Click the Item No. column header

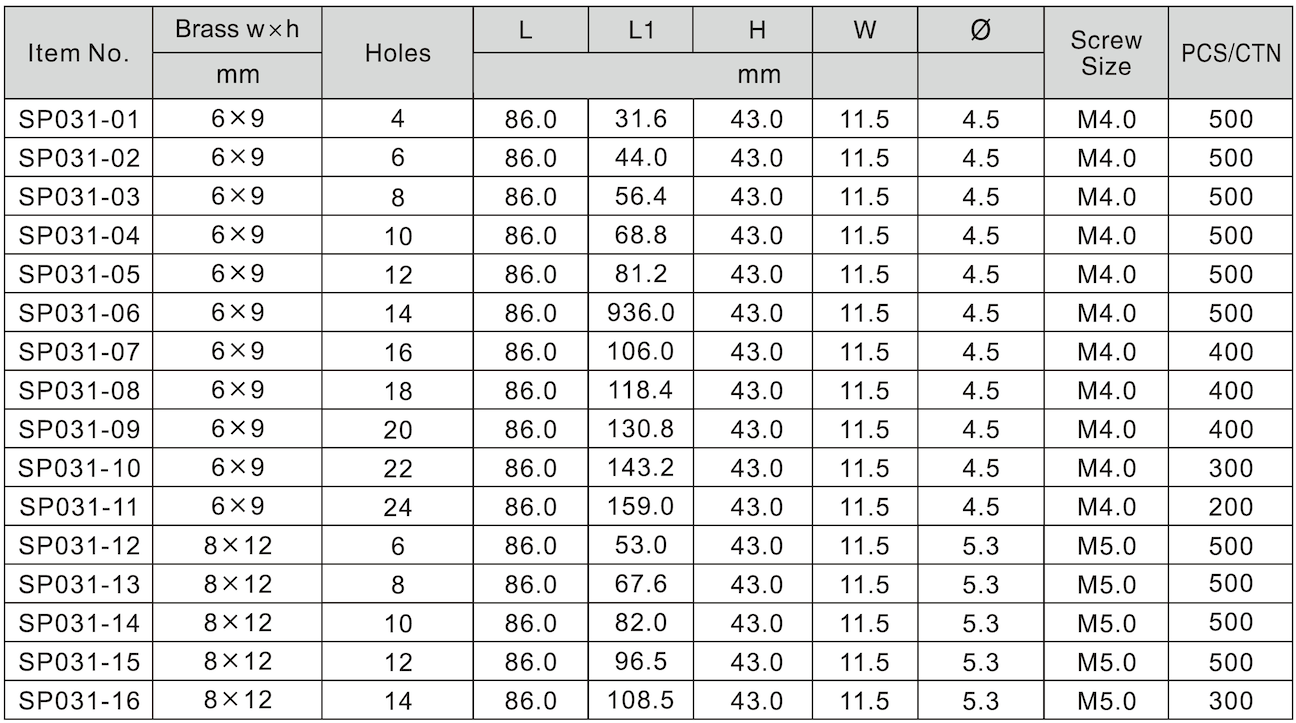pyautogui.click(x=77, y=54)
